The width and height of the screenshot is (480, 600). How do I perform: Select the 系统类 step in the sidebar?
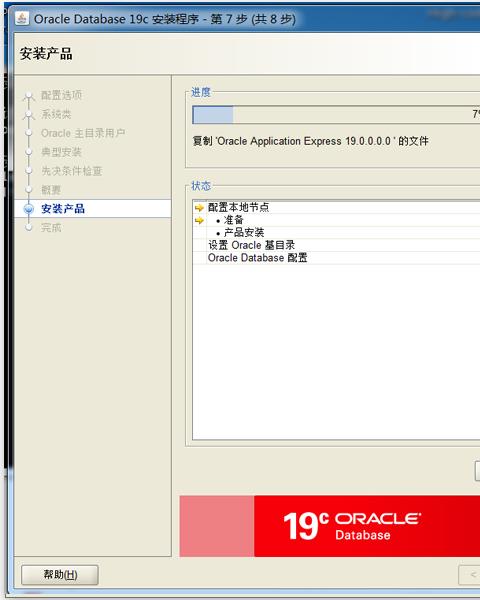[x=56, y=114]
